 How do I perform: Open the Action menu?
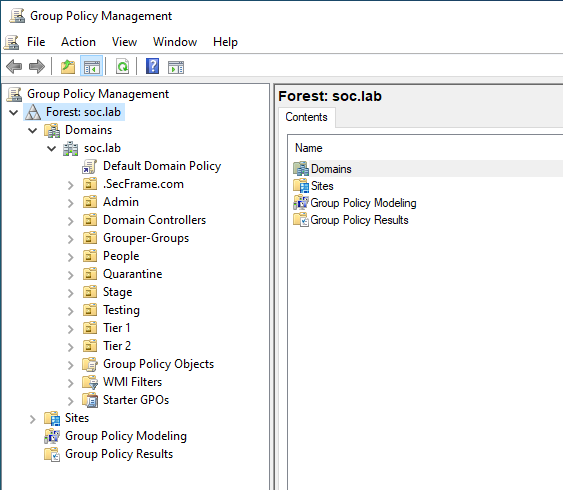click(78, 42)
